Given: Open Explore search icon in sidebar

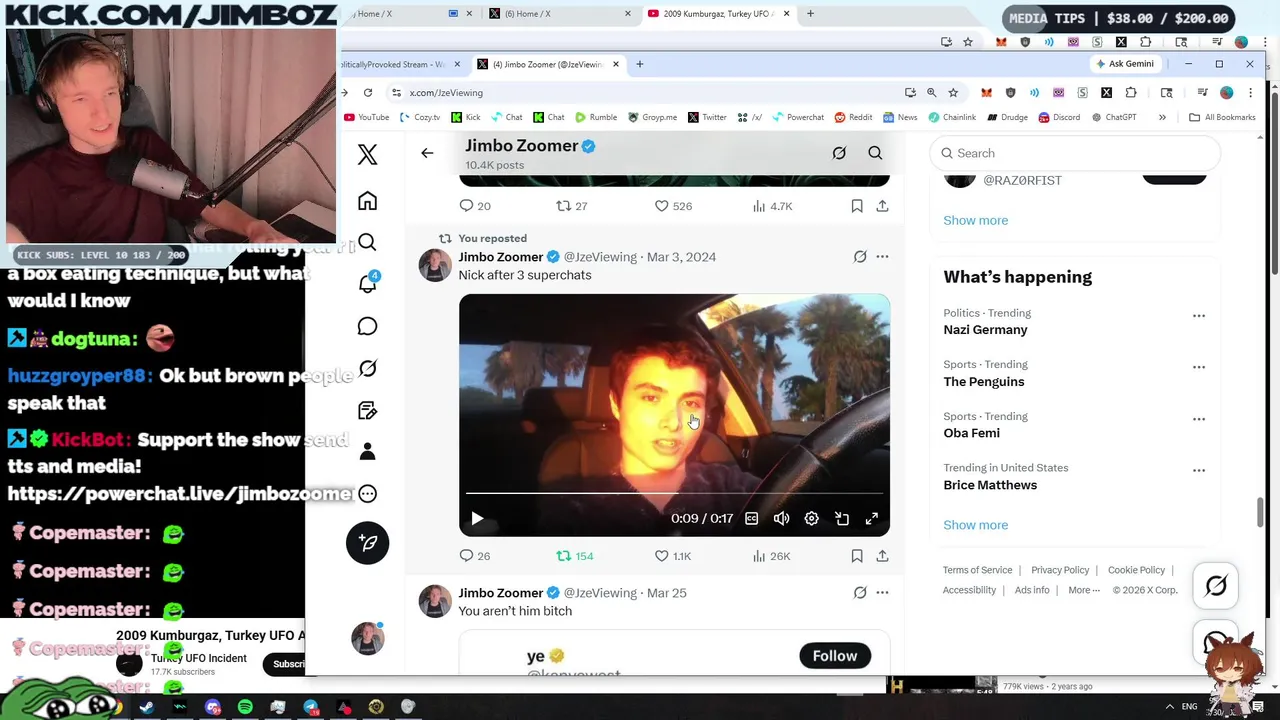Looking at the screenshot, I should point(368,243).
